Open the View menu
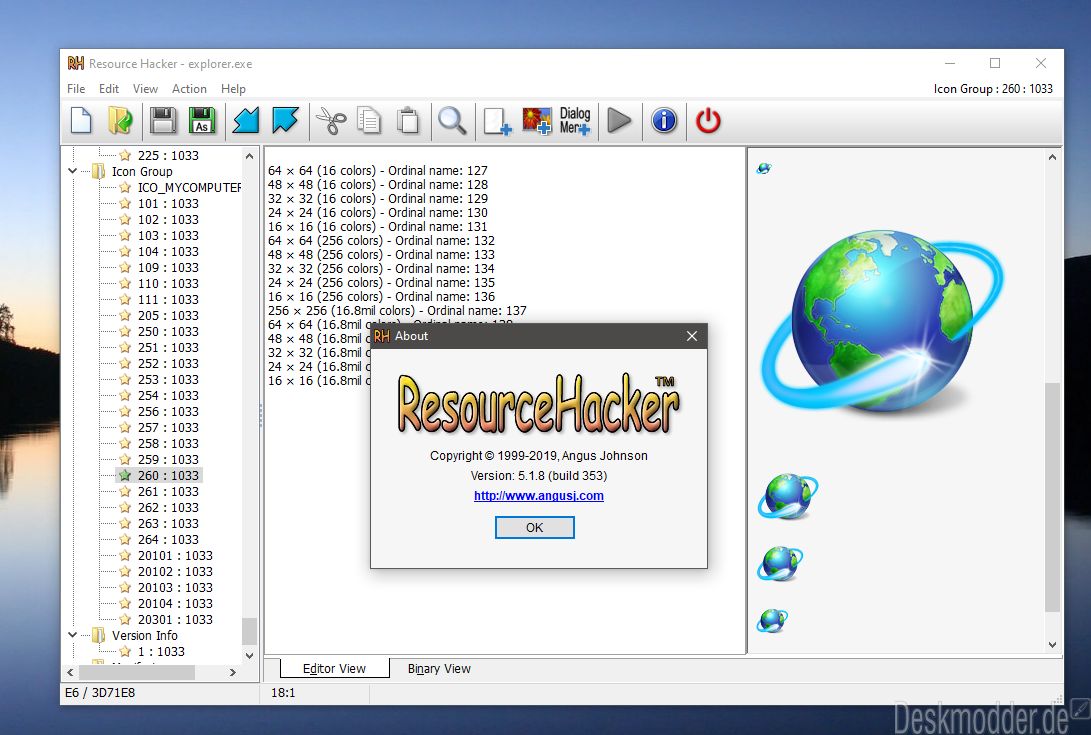This screenshot has height=735, width=1091. pyautogui.click(x=145, y=89)
